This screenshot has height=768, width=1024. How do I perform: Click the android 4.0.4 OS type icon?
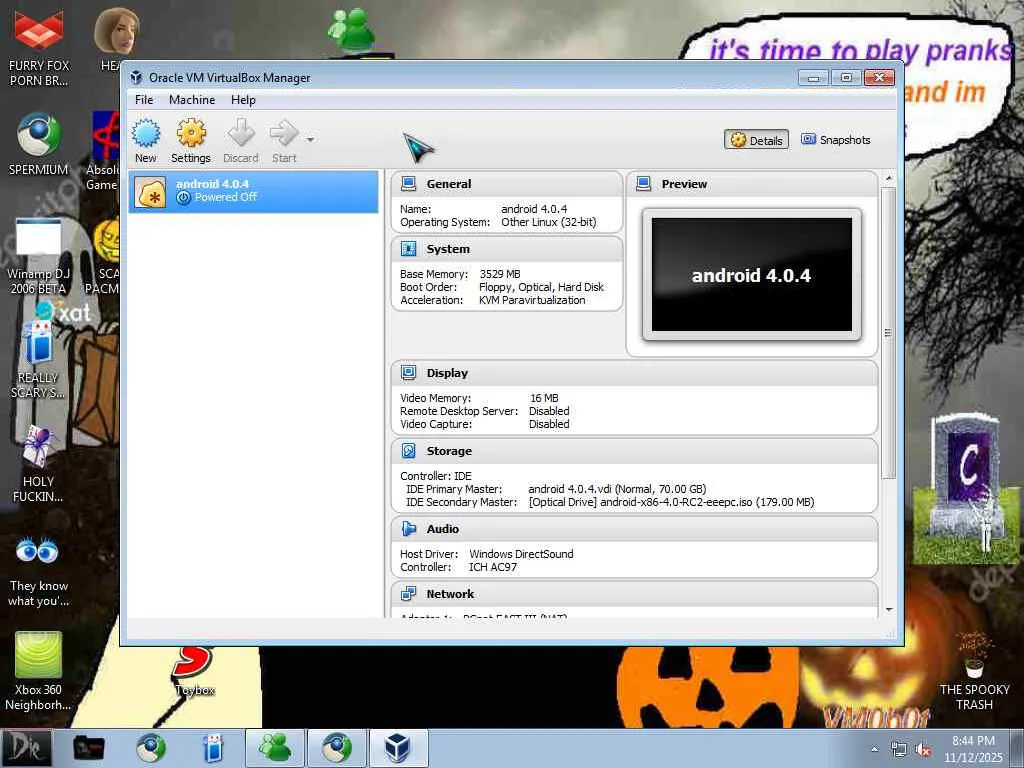(x=150, y=193)
